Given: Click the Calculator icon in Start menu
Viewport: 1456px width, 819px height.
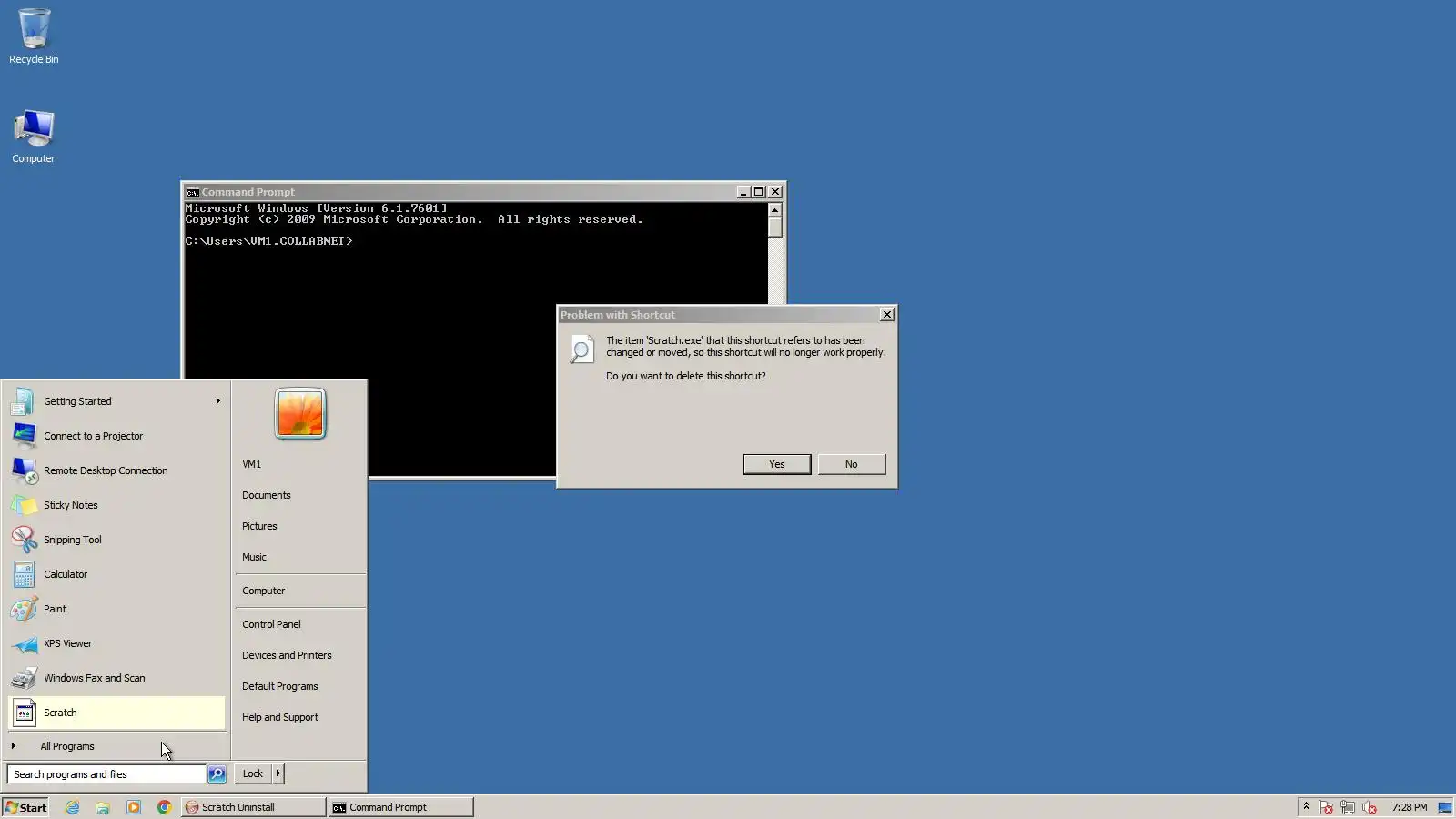Looking at the screenshot, I should 25,574.
